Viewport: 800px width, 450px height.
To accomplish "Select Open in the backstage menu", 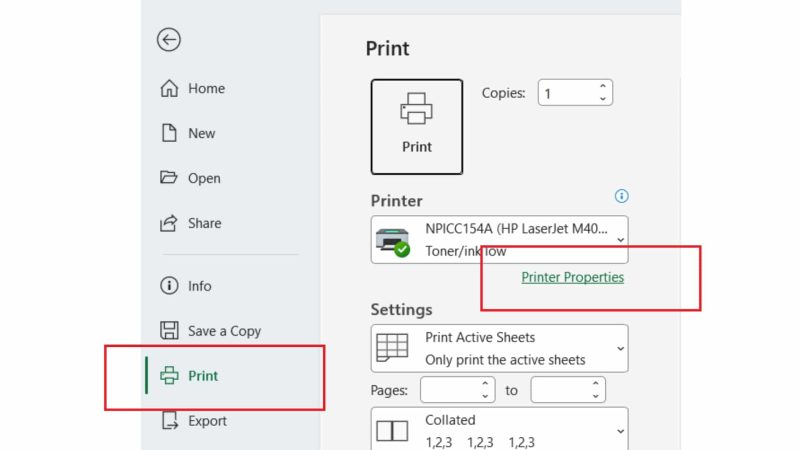I will (204, 178).
